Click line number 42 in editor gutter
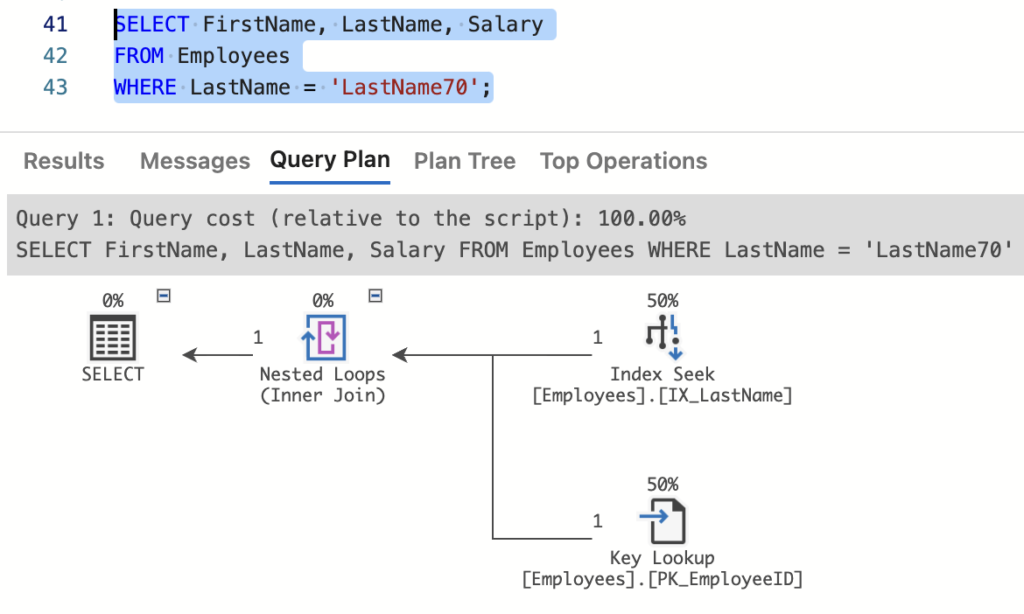Image resolution: width=1024 pixels, height=614 pixels. [56, 56]
